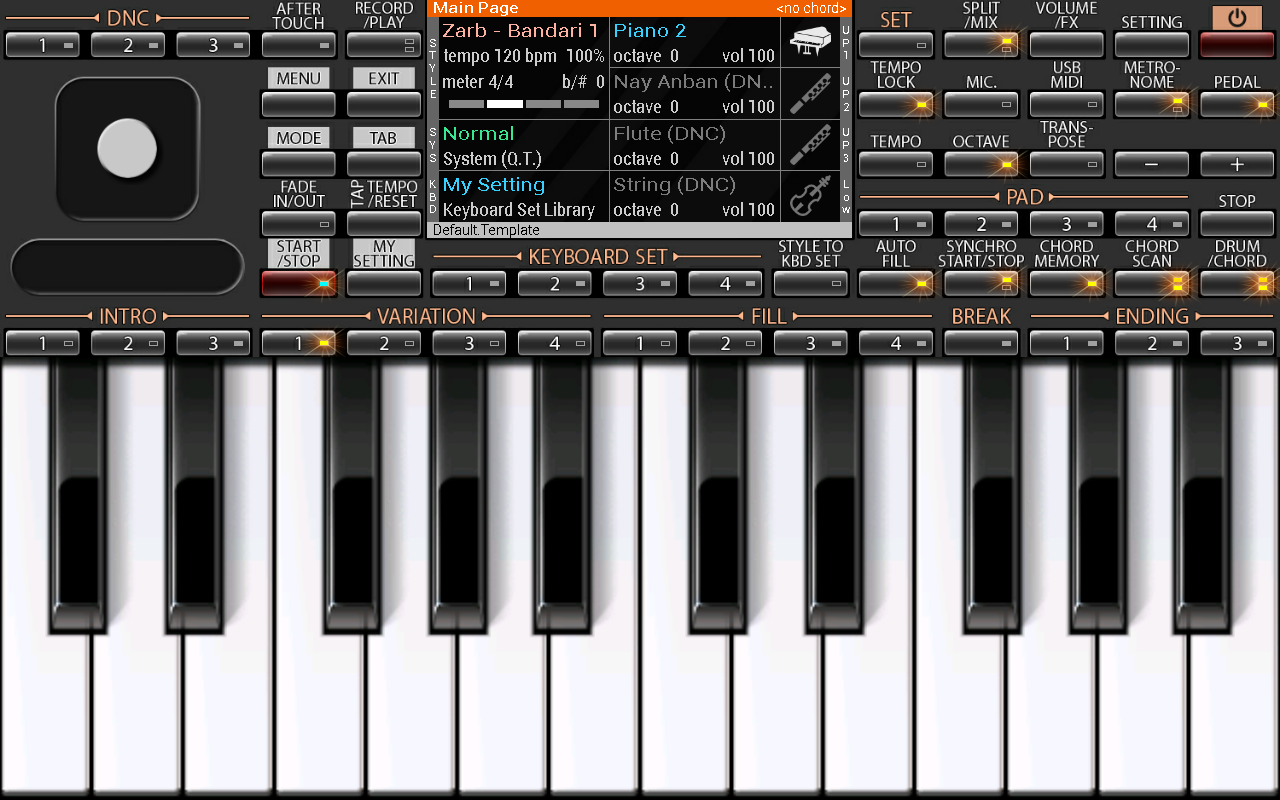Toggle the PEDAL button
The image size is (1280, 800).
click(1237, 104)
